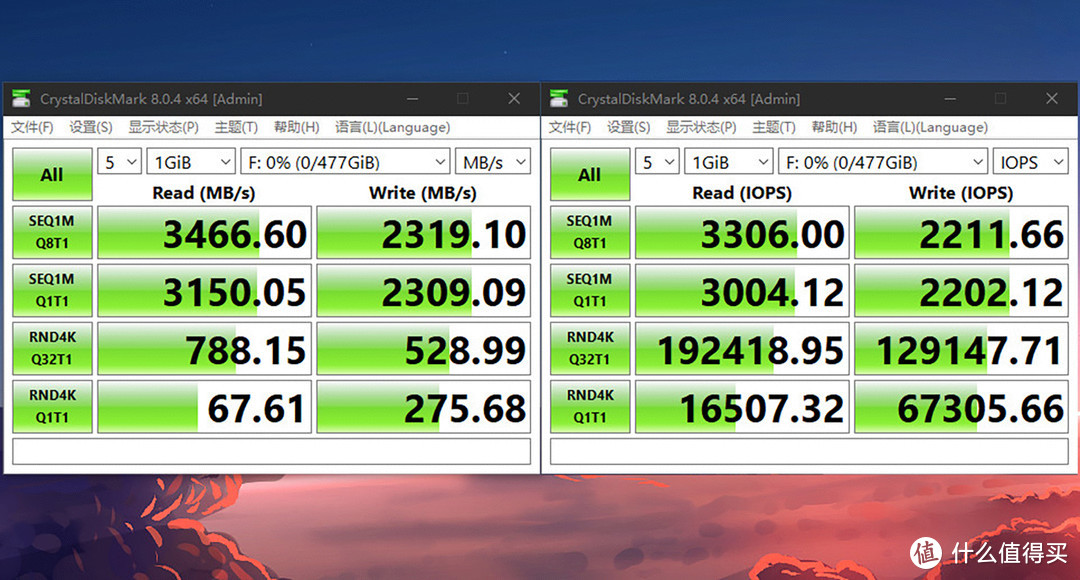The width and height of the screenshot is (1080, 580).
Task: Start SEQ1M Q8T1 test in right window
Action: (590, 232)
